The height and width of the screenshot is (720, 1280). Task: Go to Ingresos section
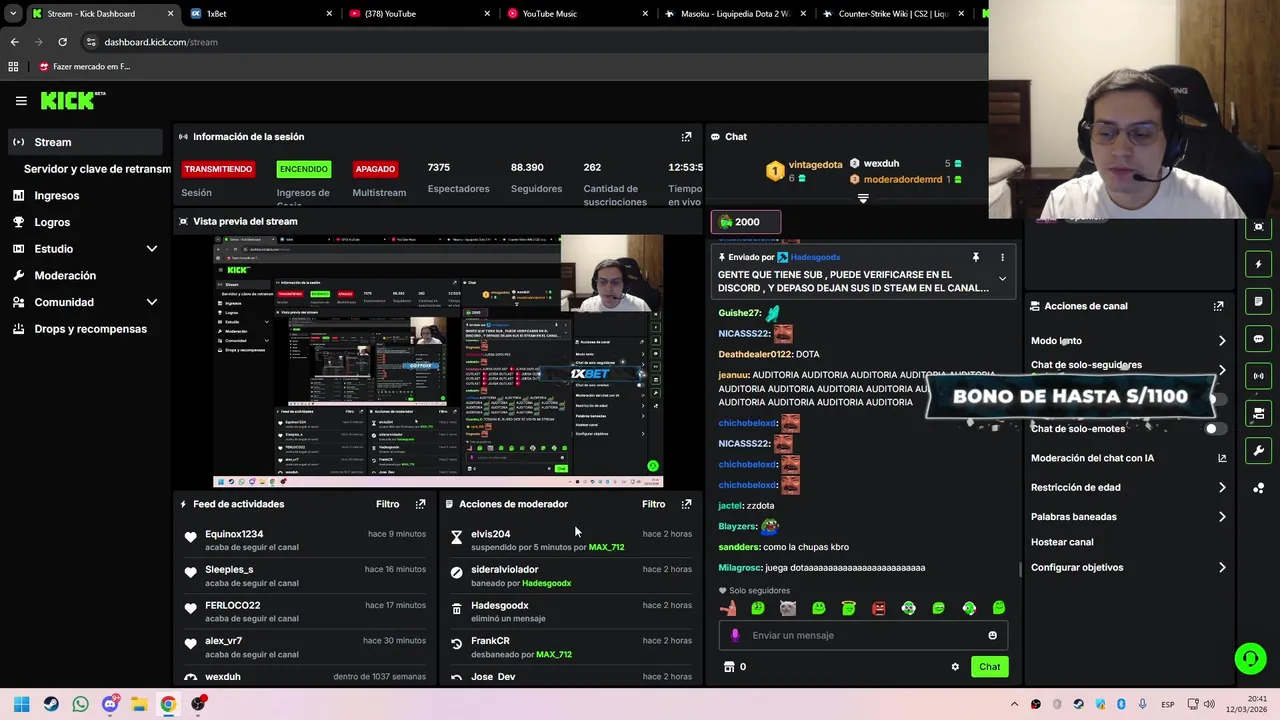(x=56, y=196)
